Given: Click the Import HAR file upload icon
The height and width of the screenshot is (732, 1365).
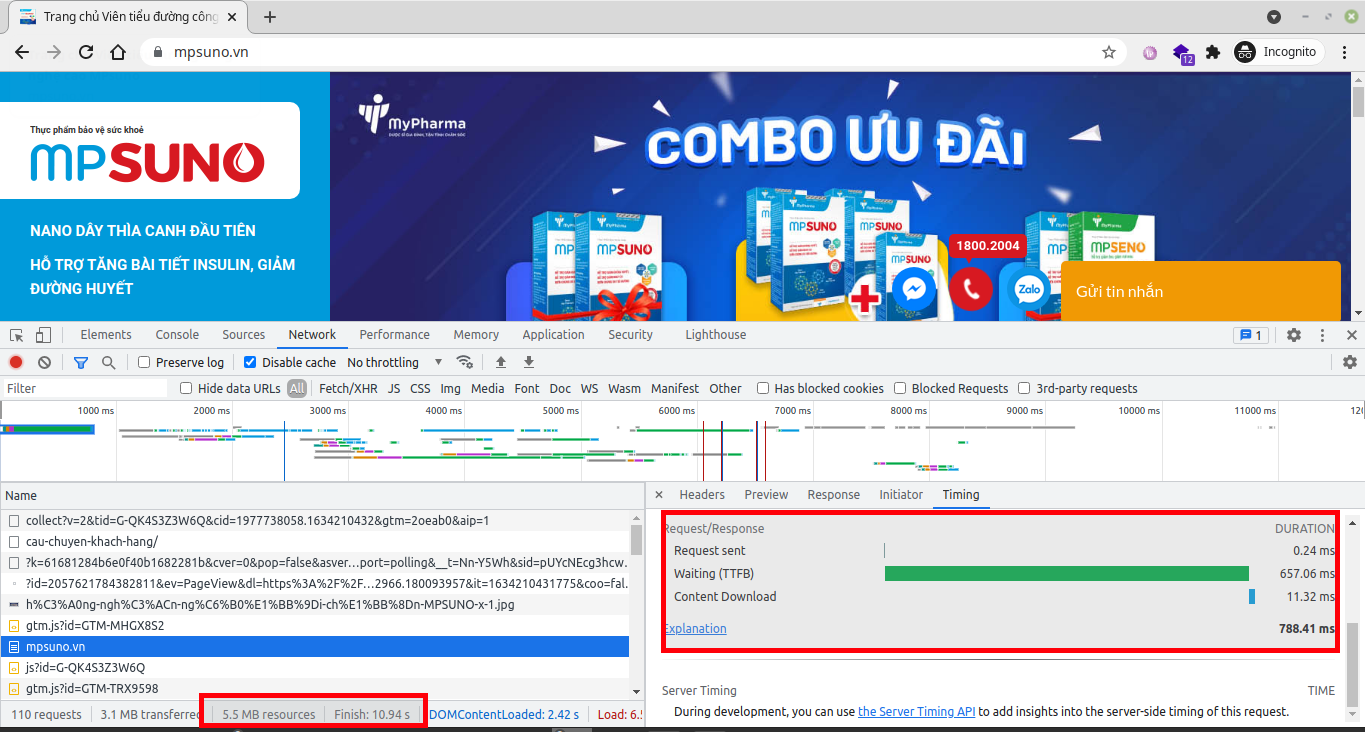Looking at the screenshot, I should [x=501, y=362].
